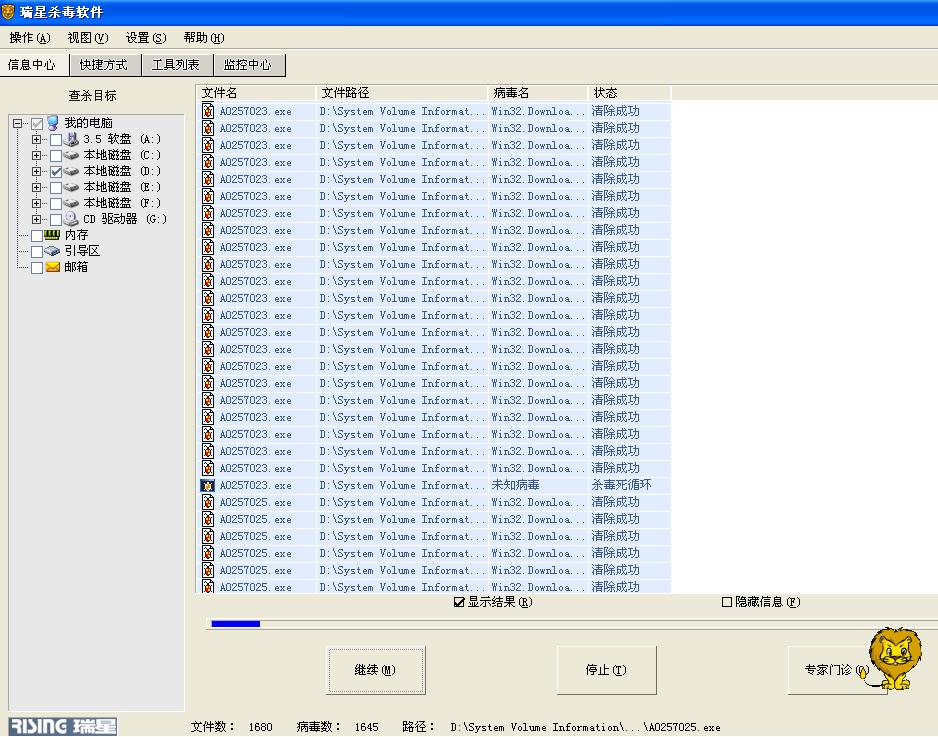
Task: Click the local disk F: drive icon
Action: 71,203
